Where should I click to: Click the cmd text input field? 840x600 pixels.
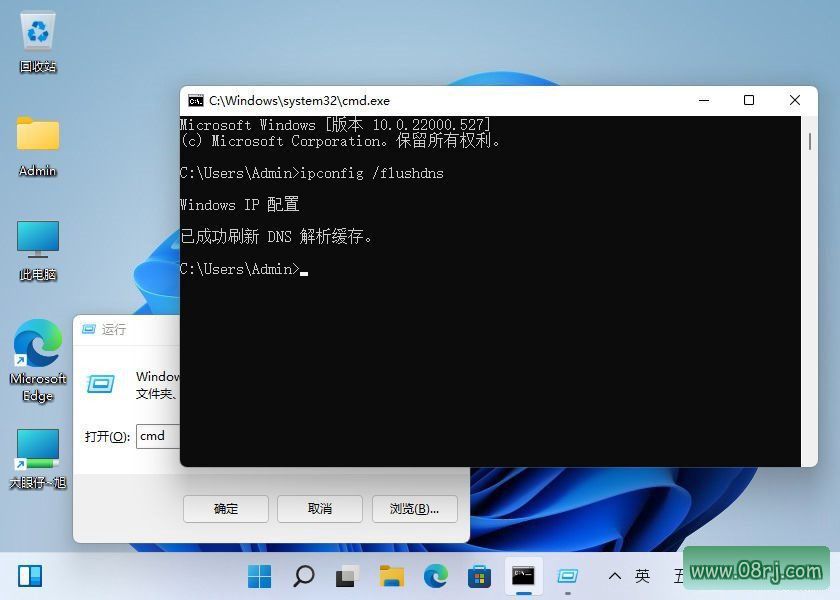[x=160, y=436]
